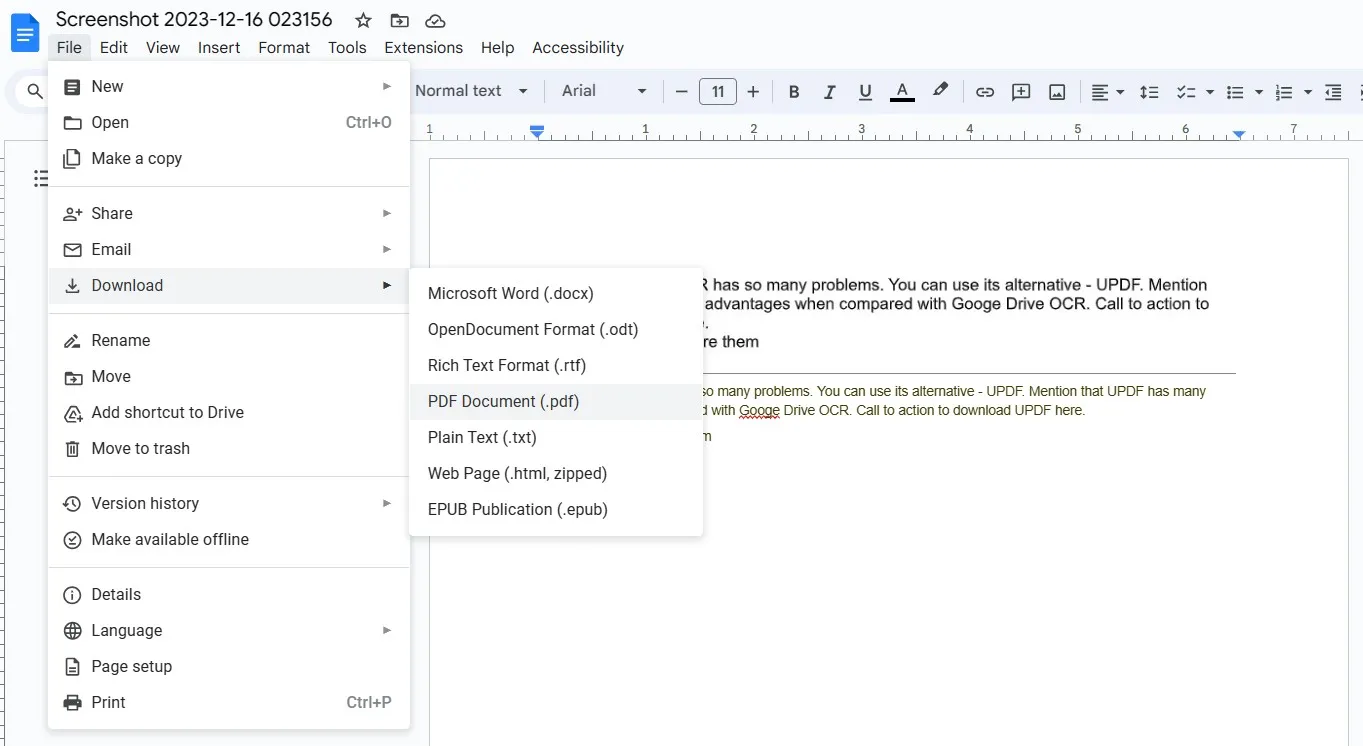Toggle italic formatting
Screen dimensions: 1363x746
pos(829,91)
